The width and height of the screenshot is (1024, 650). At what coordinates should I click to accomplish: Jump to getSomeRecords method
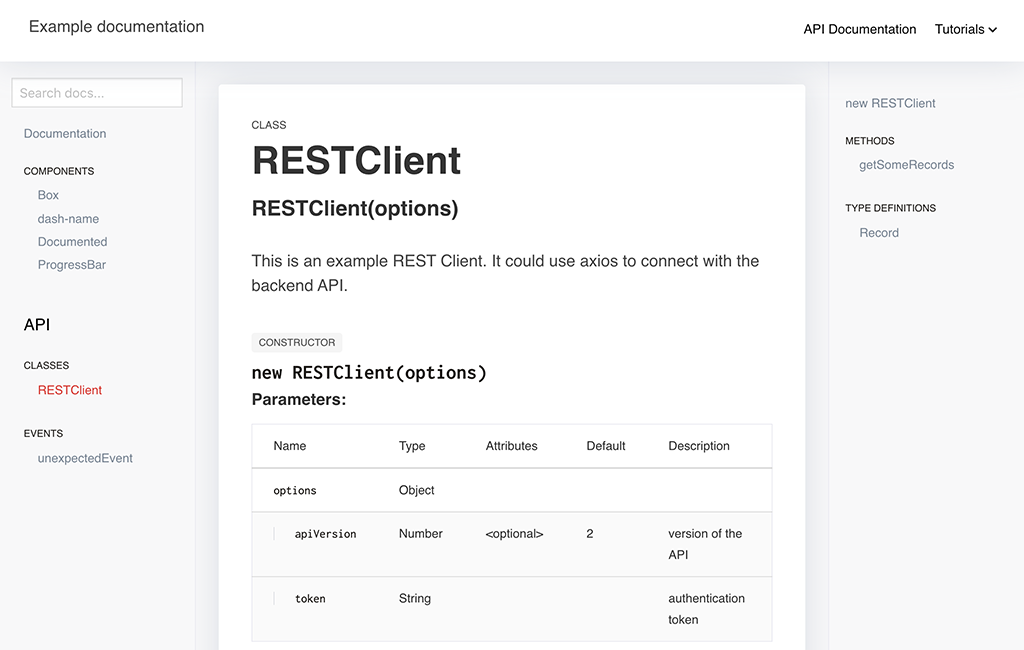906,165
